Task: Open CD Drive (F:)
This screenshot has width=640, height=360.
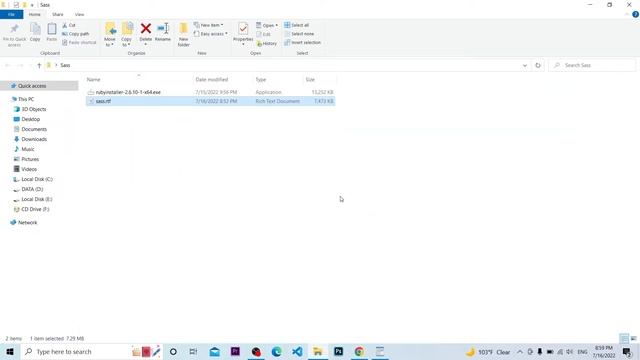Action: pos(35,209)
